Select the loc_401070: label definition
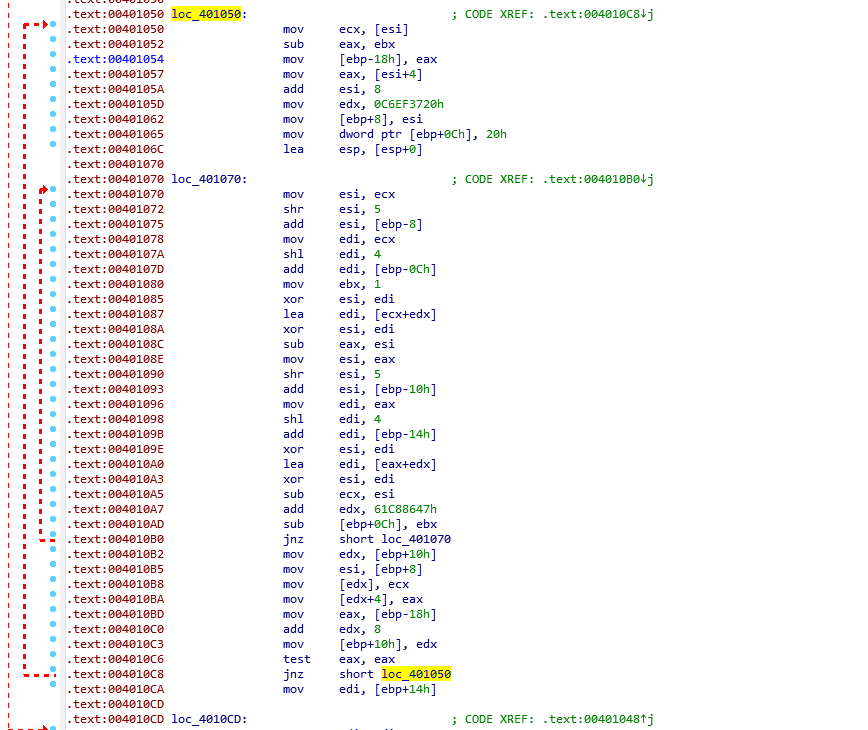The width and height of the screenshot is (868, 730). [209, 179]
